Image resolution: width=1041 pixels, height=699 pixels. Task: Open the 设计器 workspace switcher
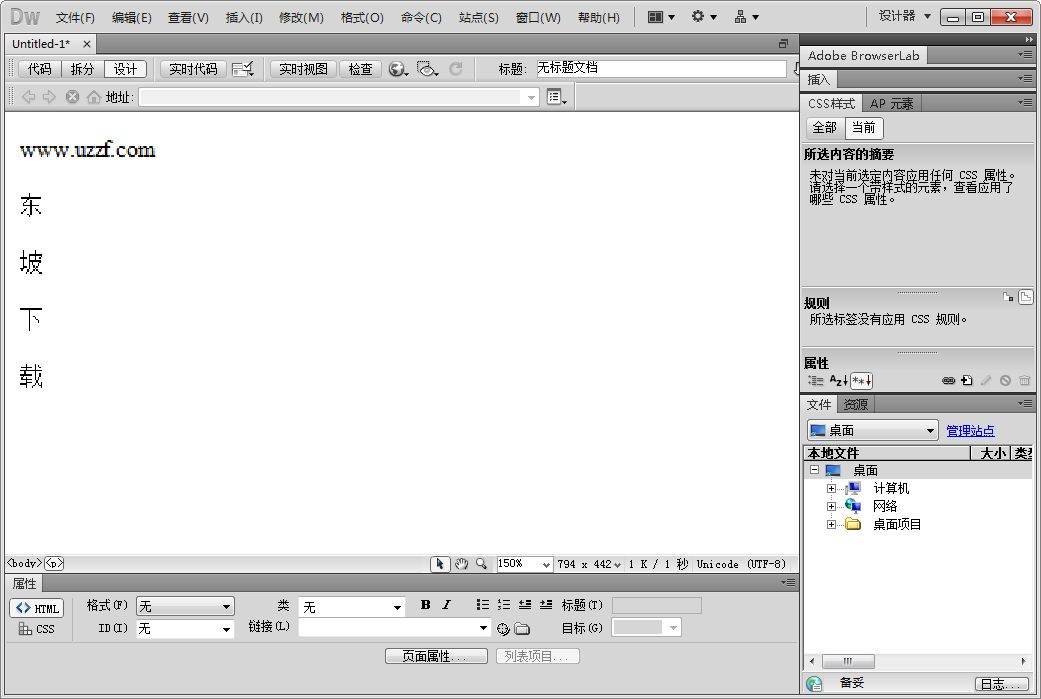click(x=905, y=16)
